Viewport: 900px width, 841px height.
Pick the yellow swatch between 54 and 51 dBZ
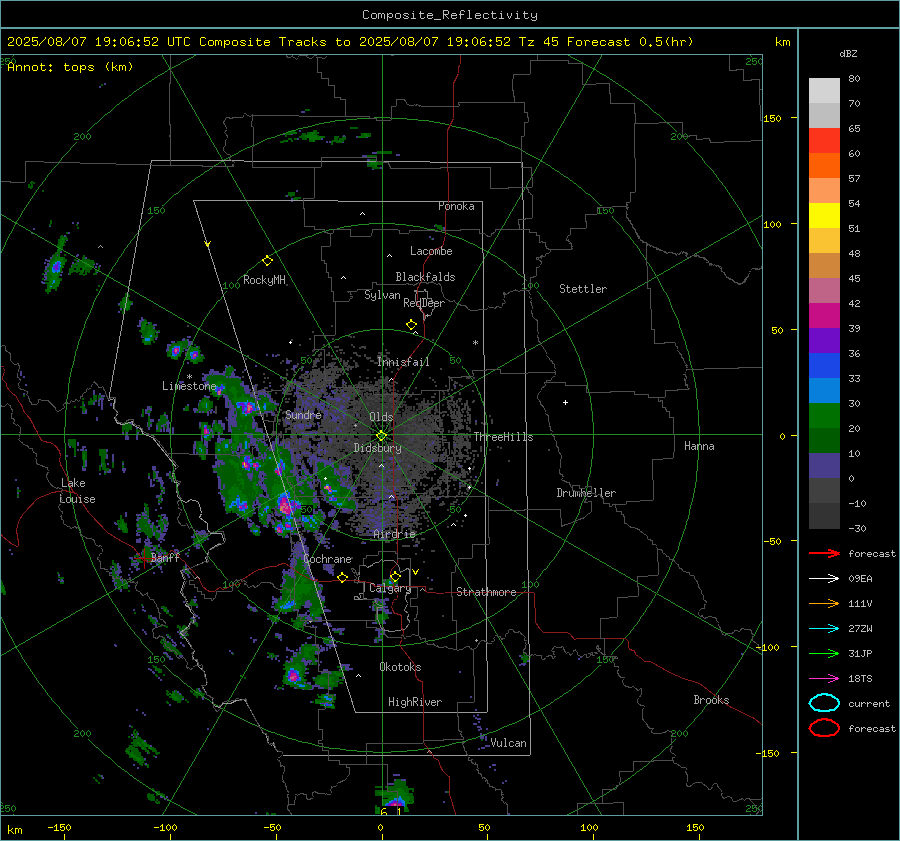(824, 216)
